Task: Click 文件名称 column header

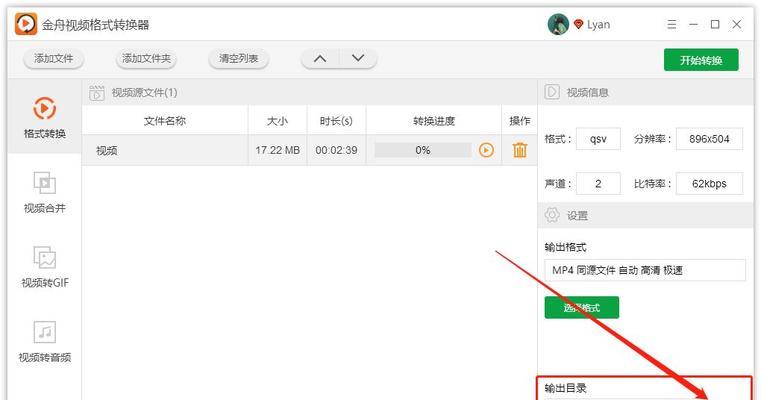Action: 165,121
